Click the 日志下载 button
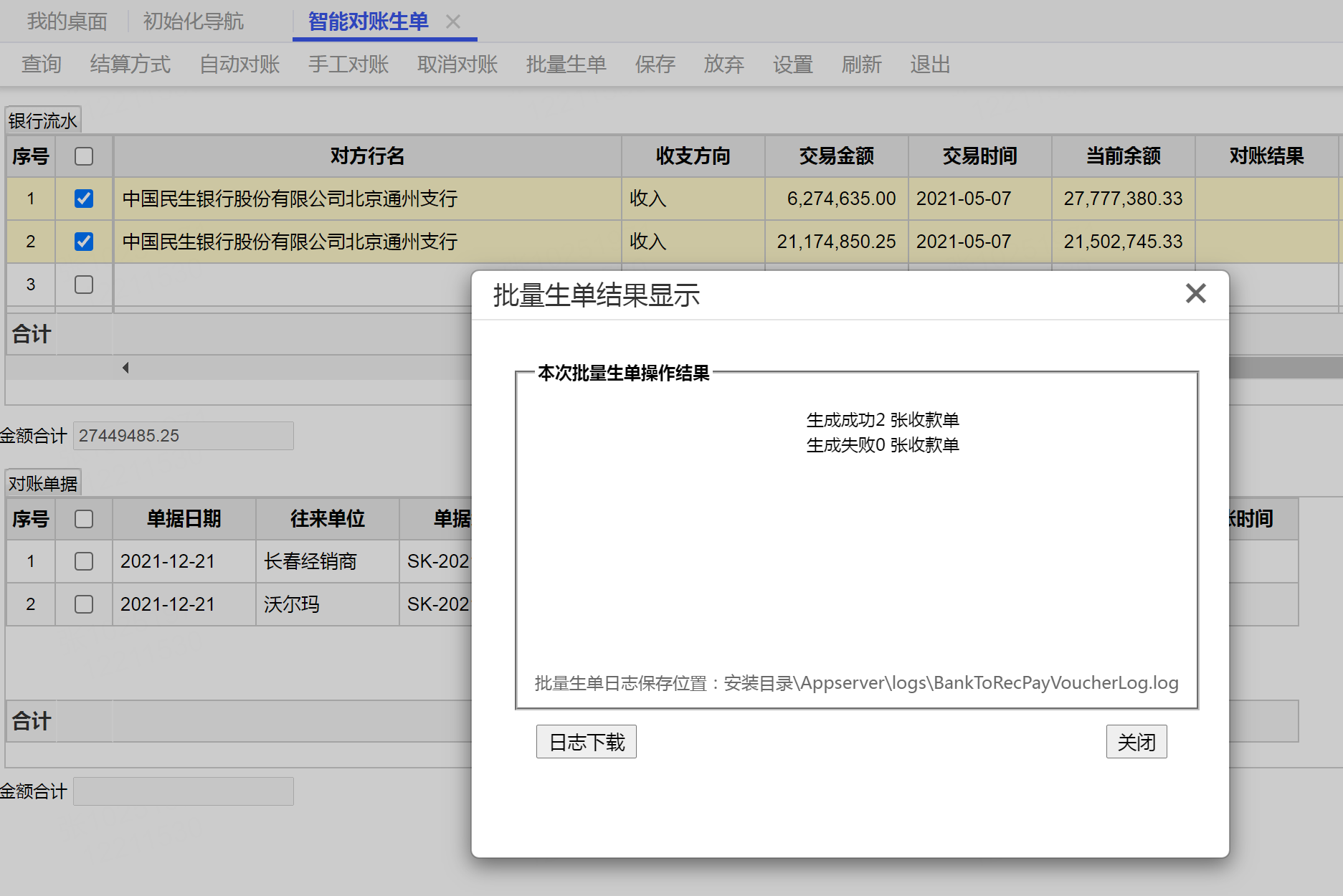 586,742
